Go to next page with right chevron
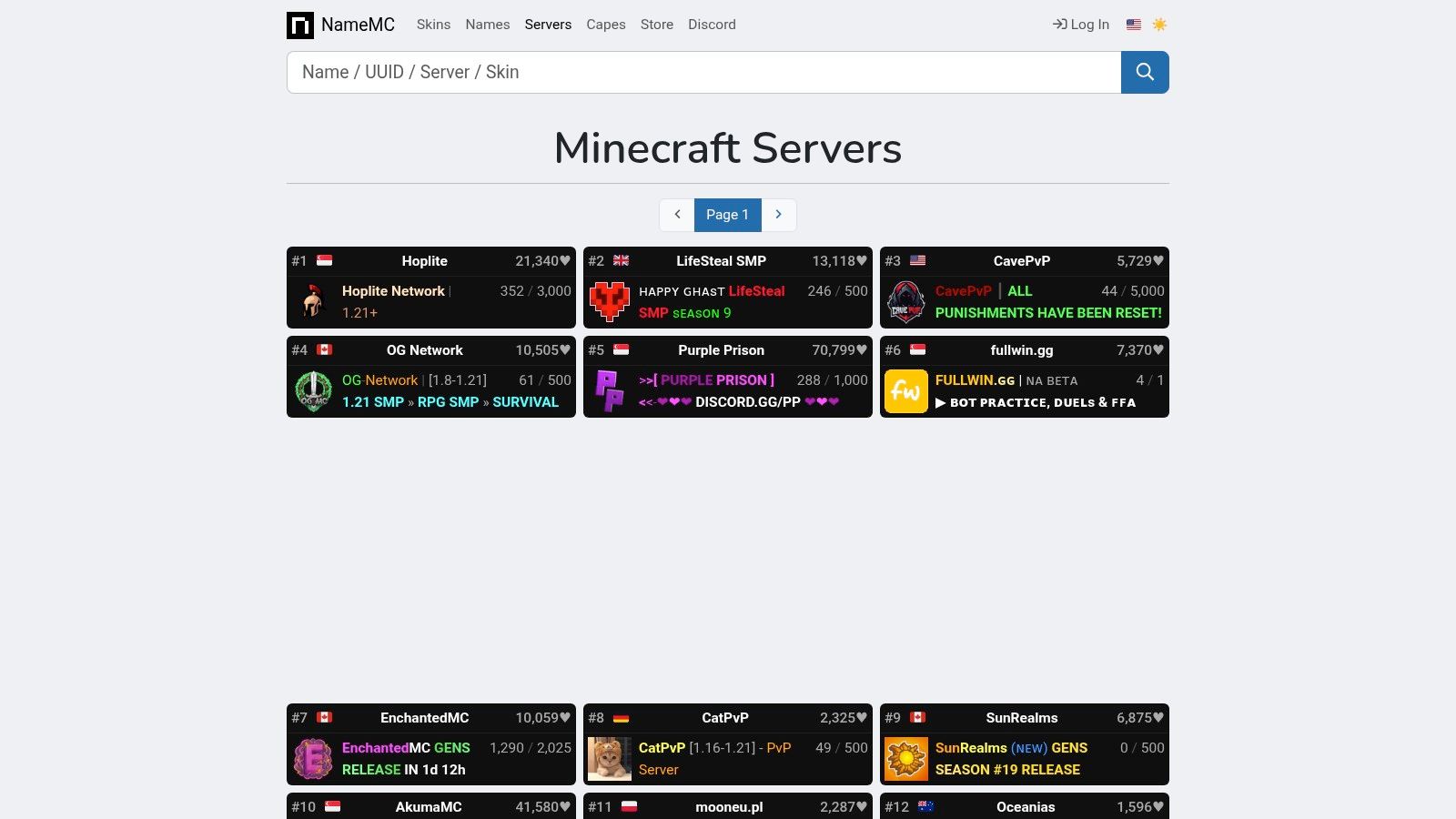Screen dimensions: 1456x819 pyautogui.click(x=779, y=215)
